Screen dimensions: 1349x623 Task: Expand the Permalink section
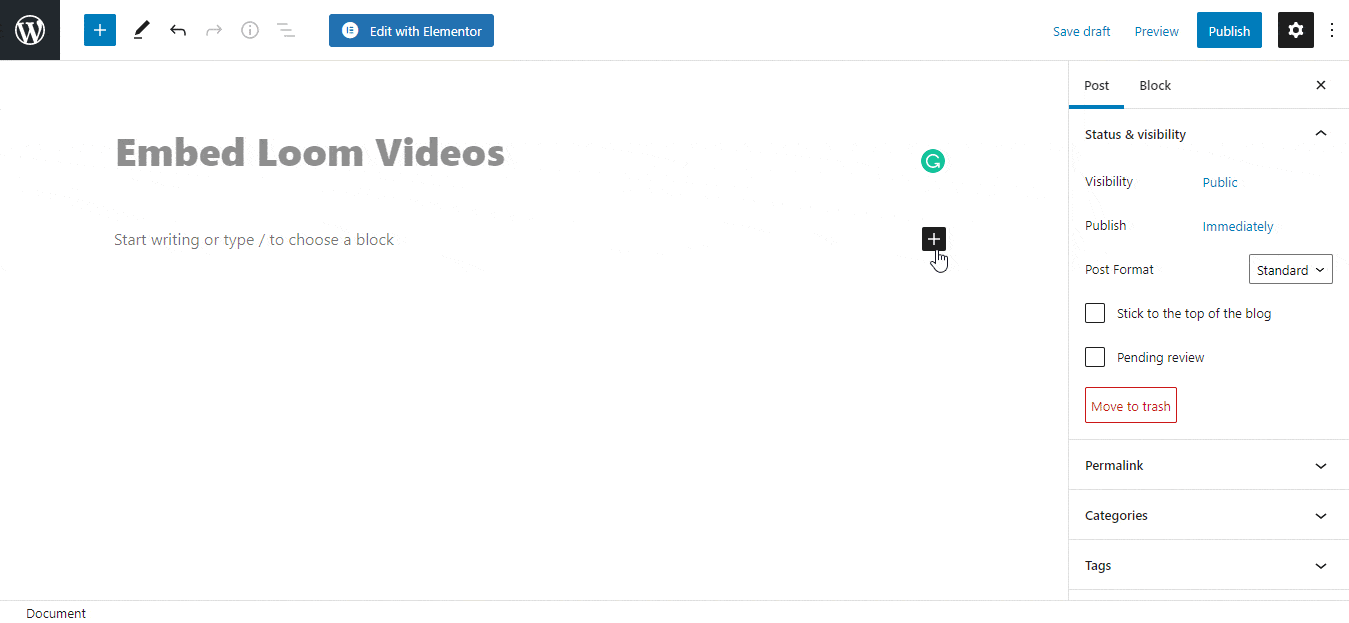point(1209,465)
